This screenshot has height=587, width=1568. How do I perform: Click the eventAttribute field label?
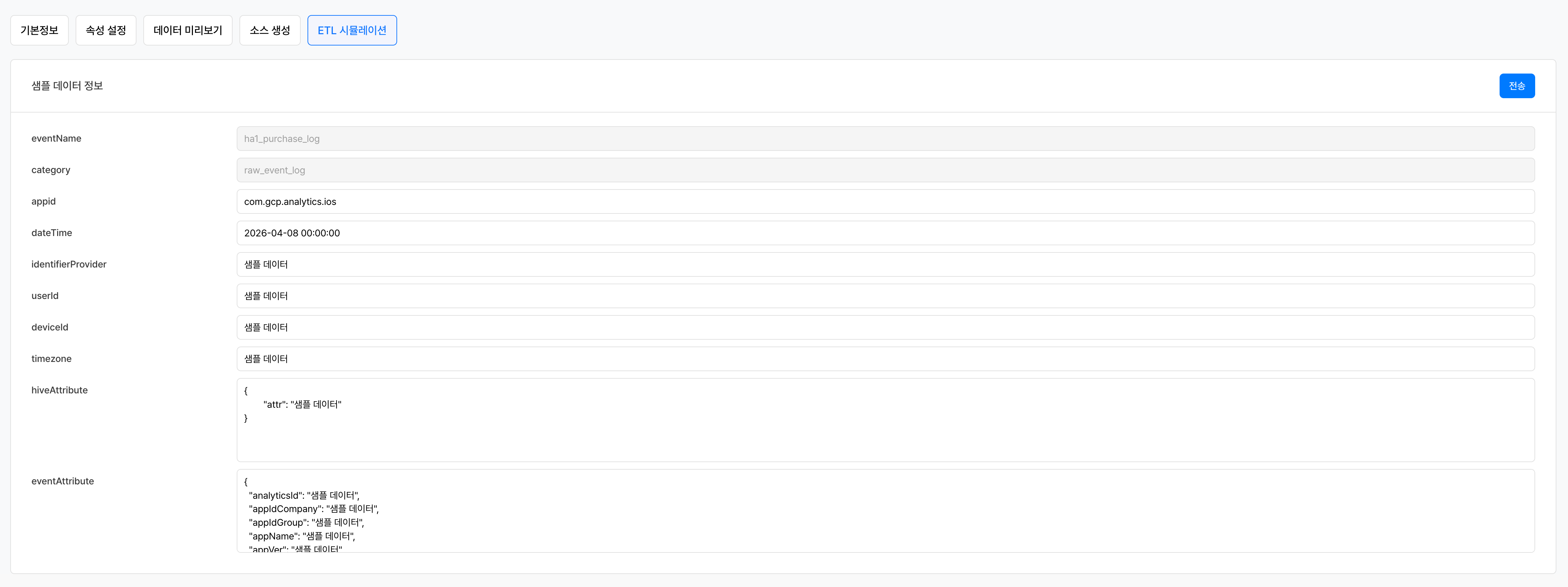[63, 481]
